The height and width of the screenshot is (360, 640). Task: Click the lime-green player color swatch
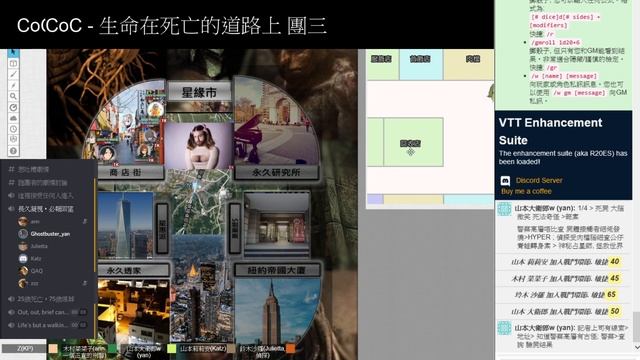(x=172, y=349)
